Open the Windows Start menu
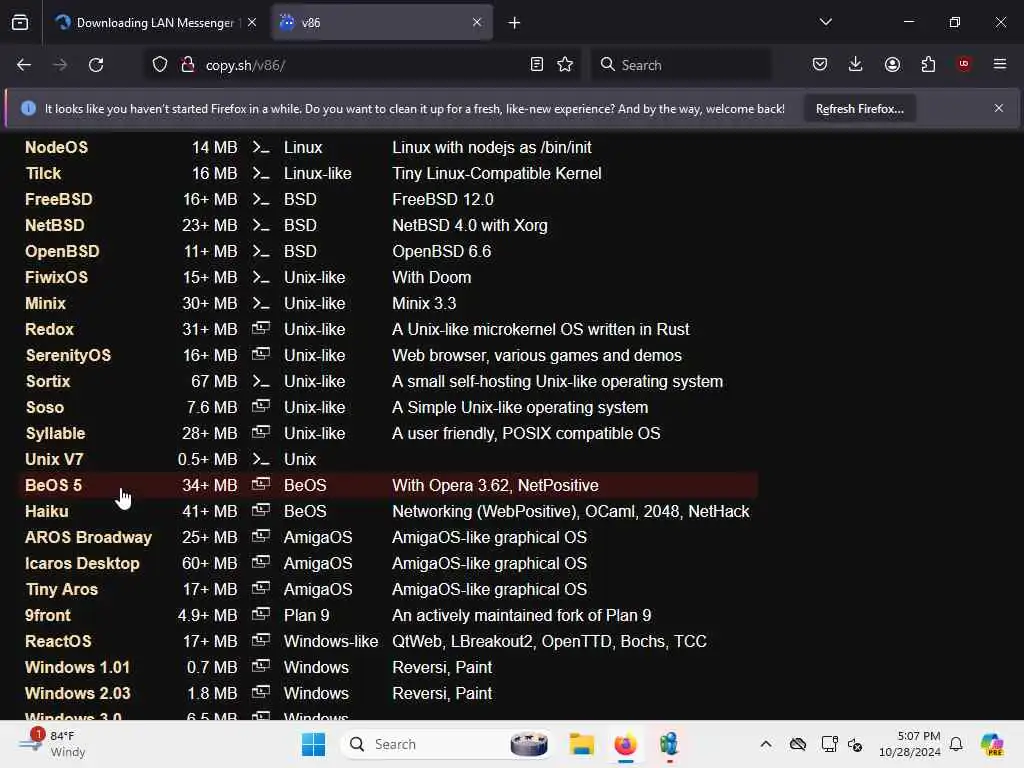 tap(313, 744)
